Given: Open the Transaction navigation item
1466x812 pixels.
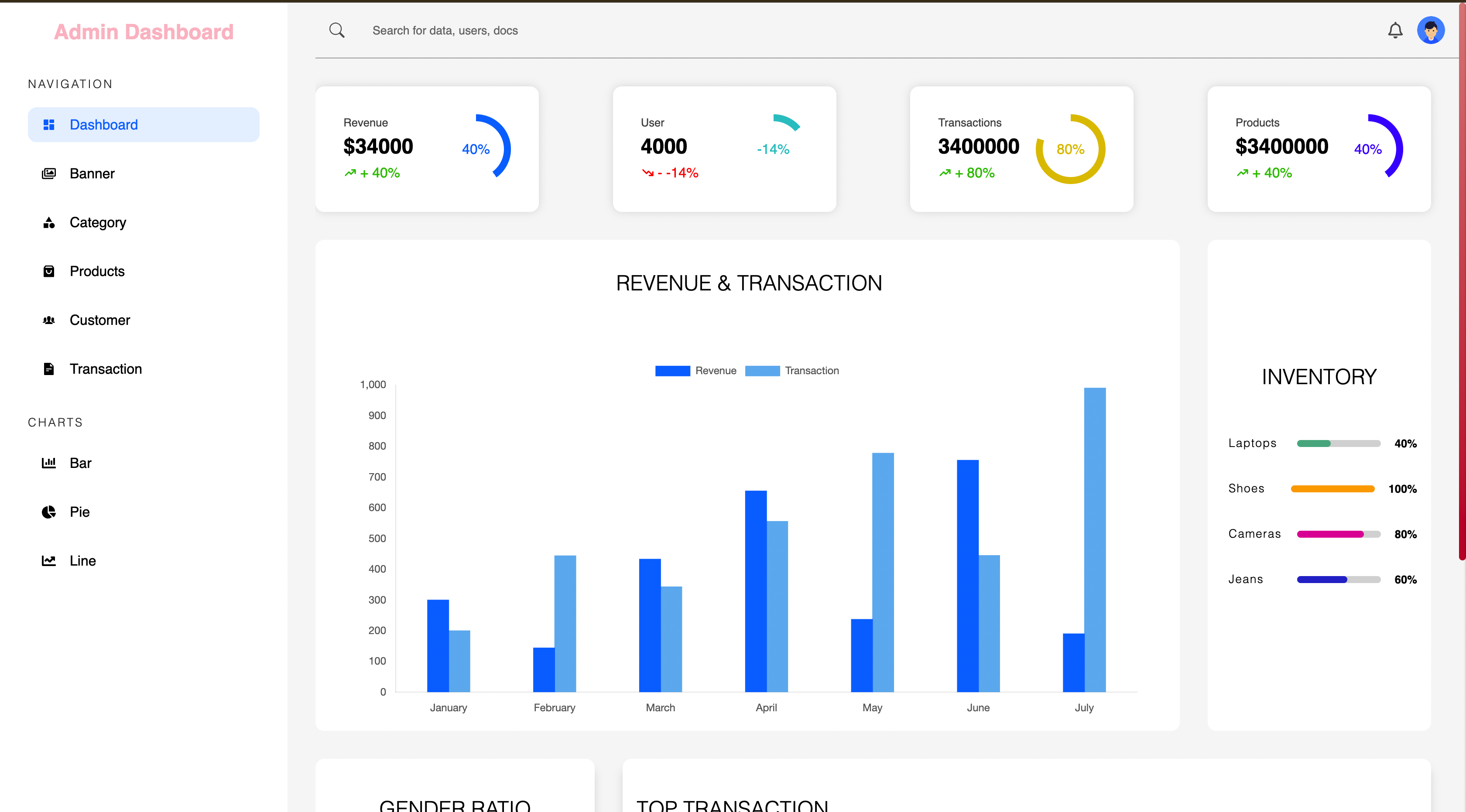Looking at the screenshot, I should tap(105, 369).
